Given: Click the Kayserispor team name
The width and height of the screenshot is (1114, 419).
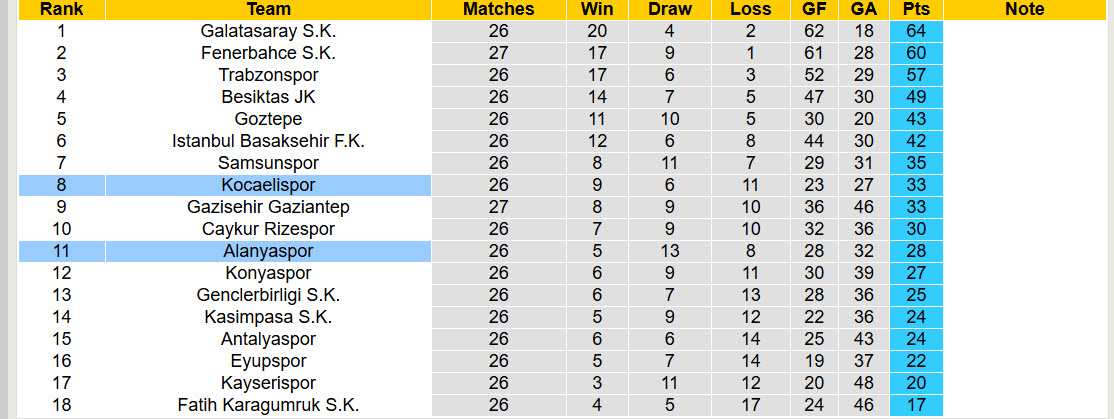Looking at the screenshot, I should tap(268, 383).
